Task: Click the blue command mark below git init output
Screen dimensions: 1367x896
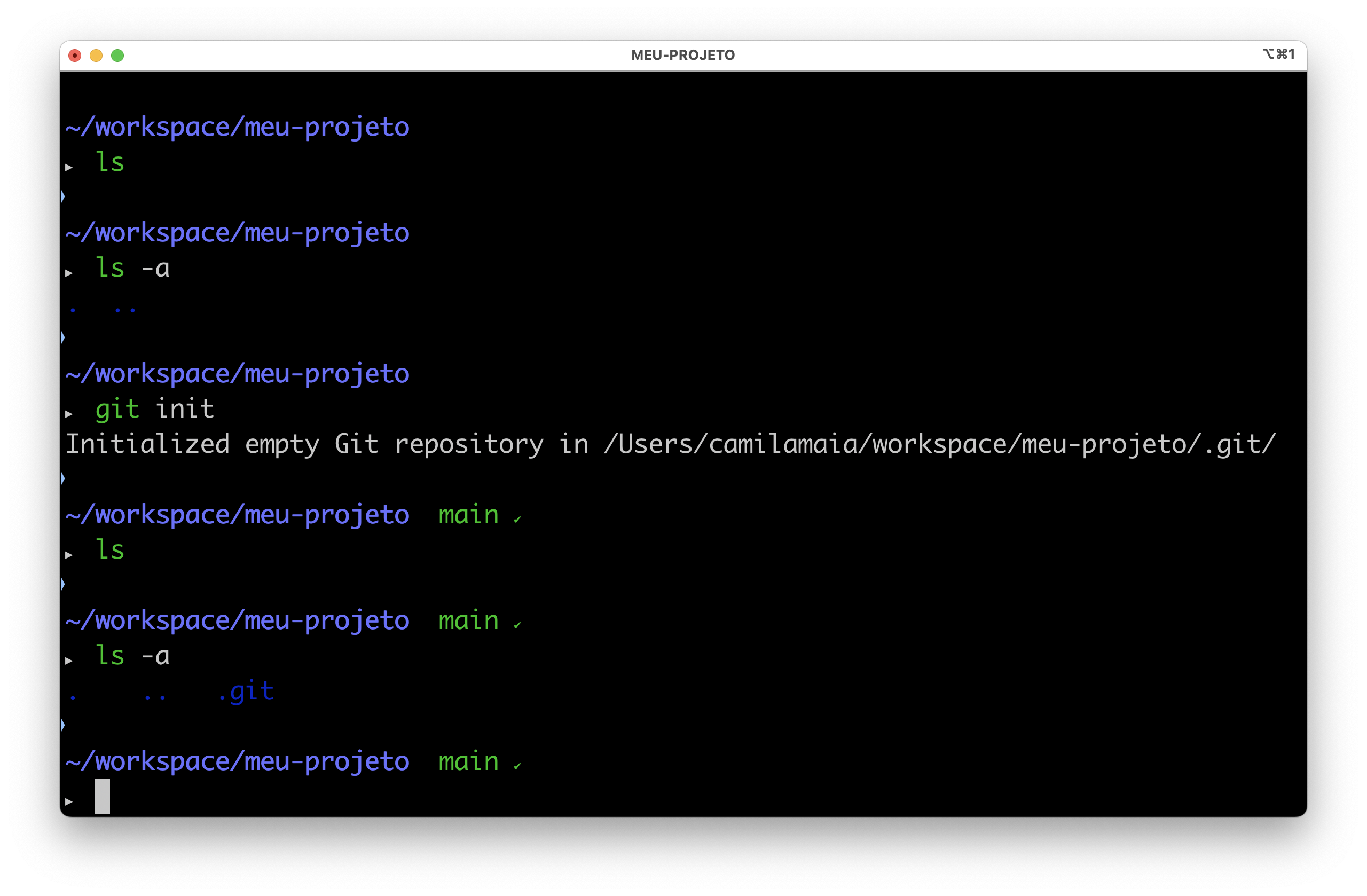Action: [62, 478]
